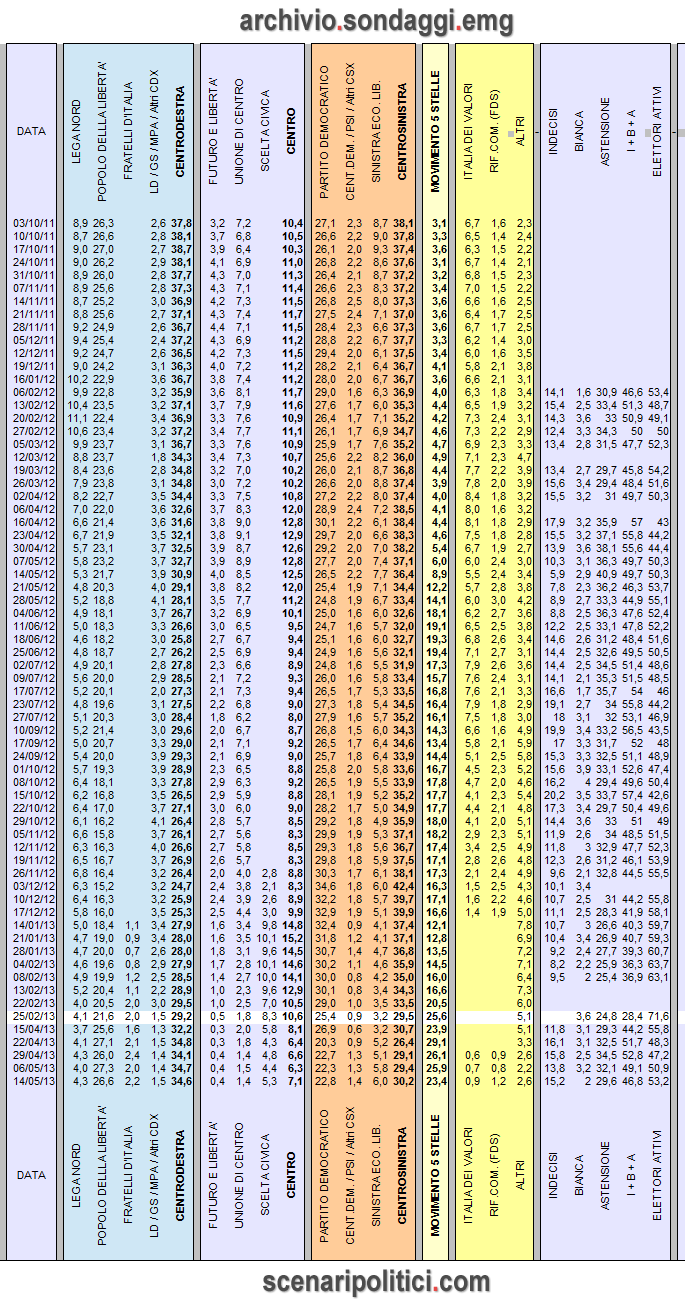Click Centro value 10,4 in 03/10/11 row
This screenshot has width=685, height=1304.
pyautogui.click(x=293, y=223)
